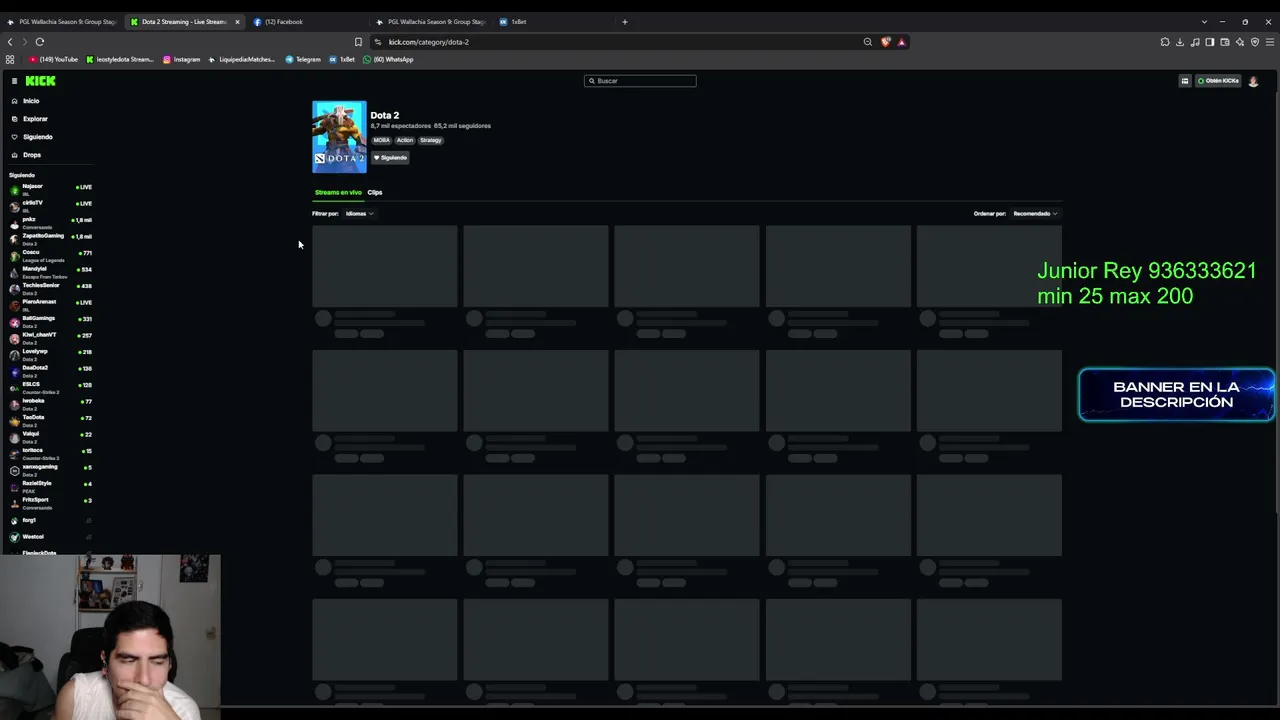This screenshot has width=1280, height=720.
Task: Open DaaDota2 channel in sidebar
Action: pyautogui.click(x=50, y=369)
